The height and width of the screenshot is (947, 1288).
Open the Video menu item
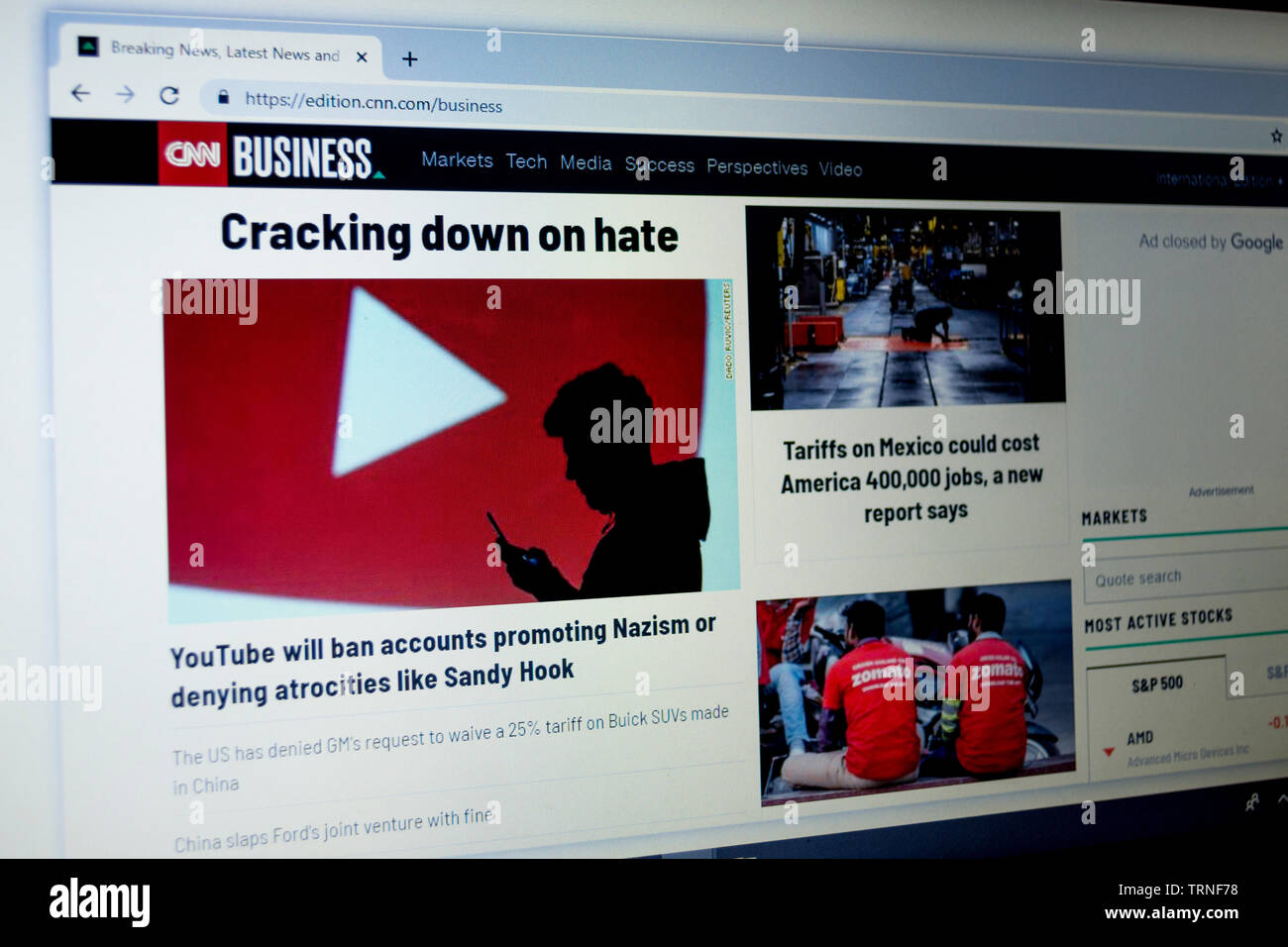point(840,169)
